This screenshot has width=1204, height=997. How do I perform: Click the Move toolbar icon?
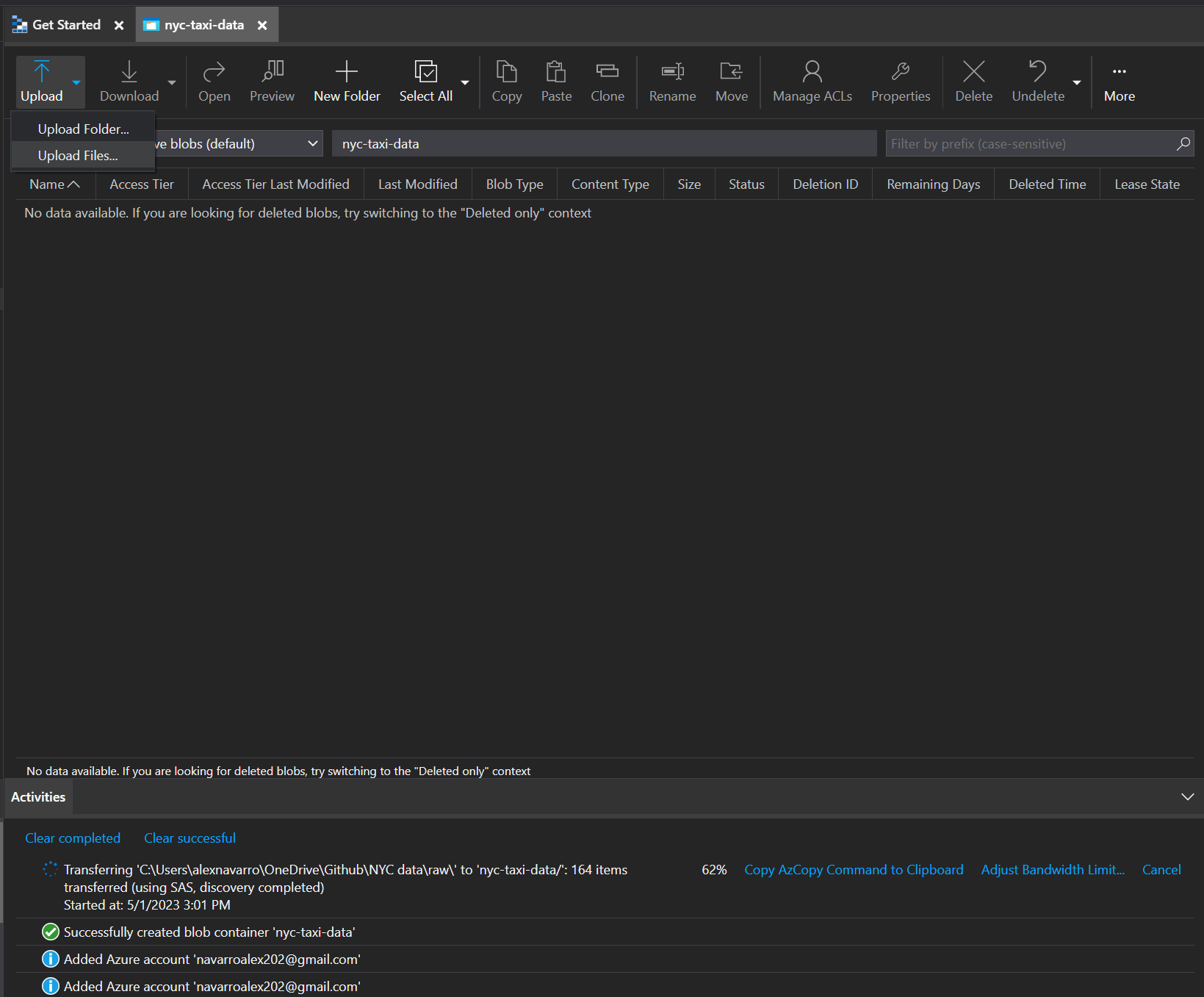click(x=732, y=72)
